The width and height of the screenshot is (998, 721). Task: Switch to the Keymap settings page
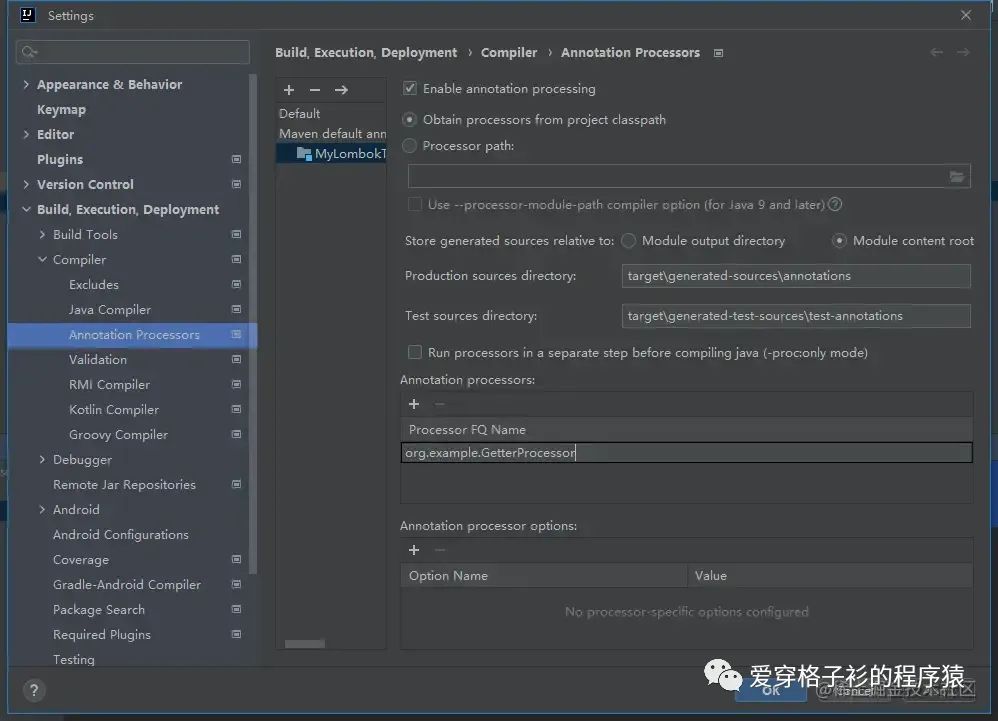pyautogui.click(x=62, y=109)
